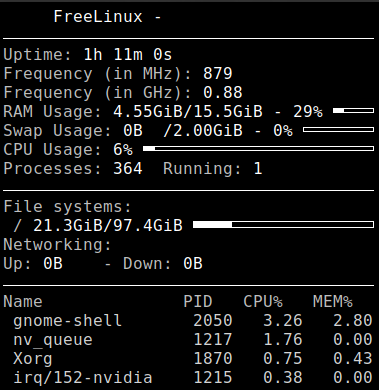Click the Swap usage progress bar

click(338, 130)
